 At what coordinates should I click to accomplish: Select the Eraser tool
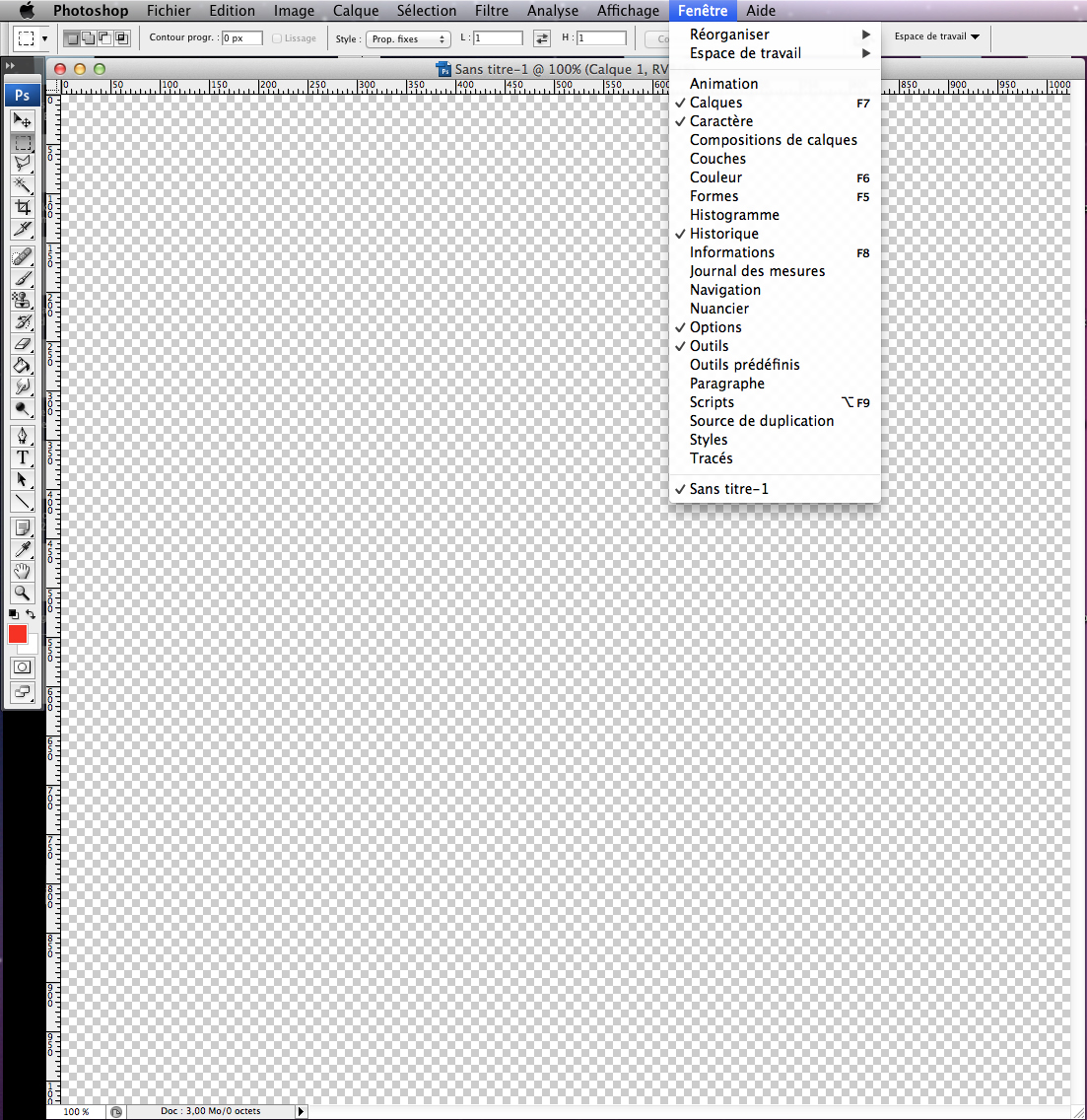coord(22,343)
